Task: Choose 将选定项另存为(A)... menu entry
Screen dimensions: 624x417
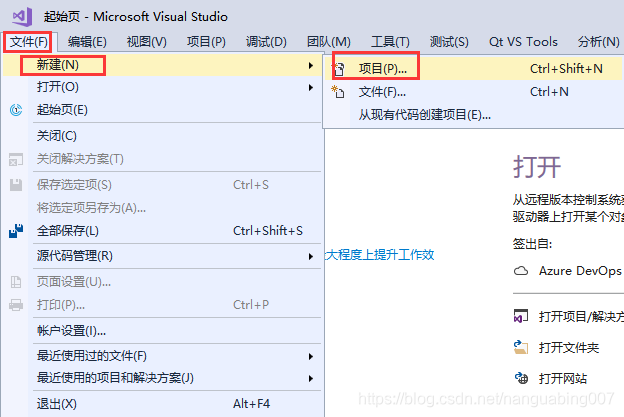Action: point(162,208)
